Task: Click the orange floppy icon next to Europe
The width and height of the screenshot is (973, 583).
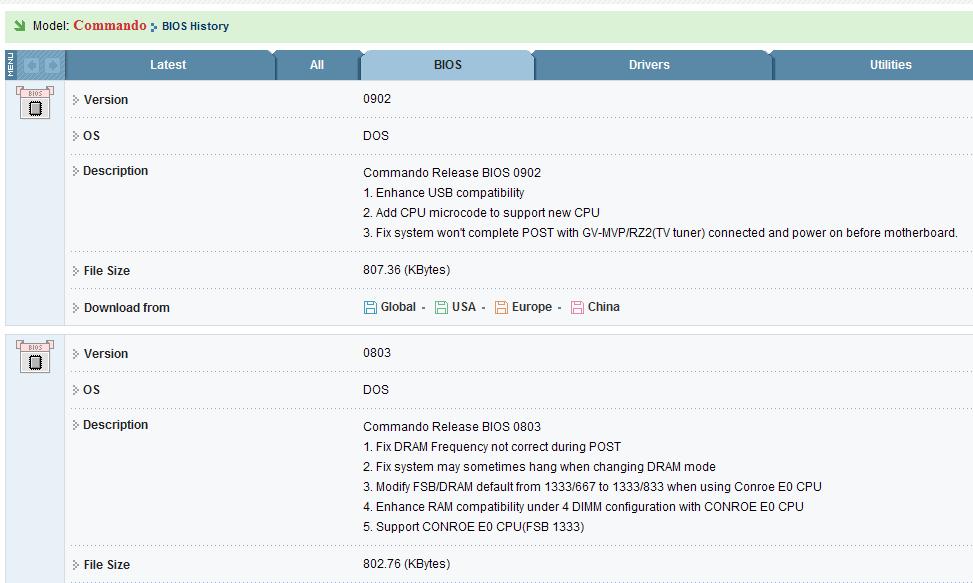Action: point(501,307)
